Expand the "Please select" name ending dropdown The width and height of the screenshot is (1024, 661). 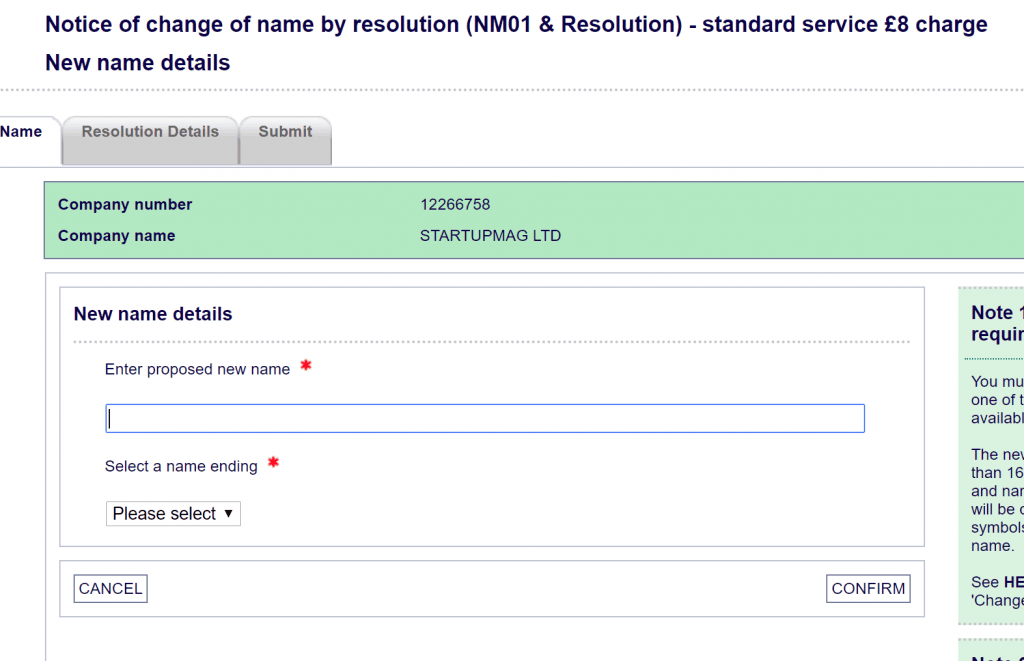pyautogui.click(x=173, y=514)
